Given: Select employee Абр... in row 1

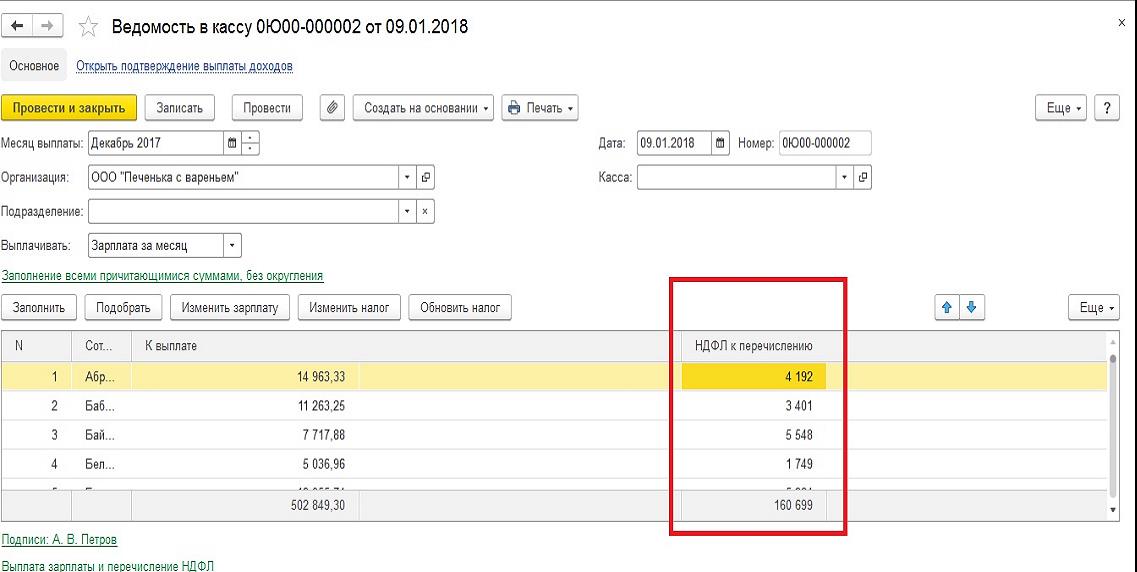Looking at the screenshot, I should point(102,377).
